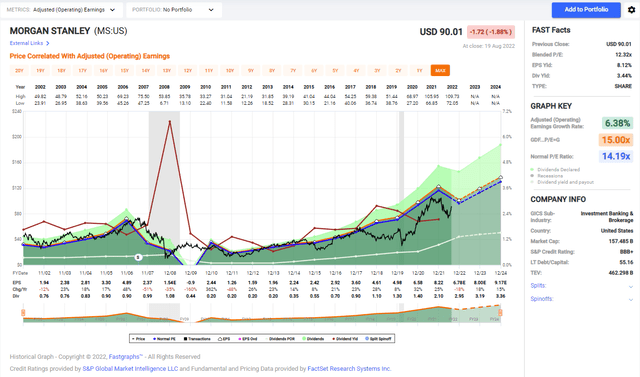Click the split marker circle on the chart

coord(138,257)
